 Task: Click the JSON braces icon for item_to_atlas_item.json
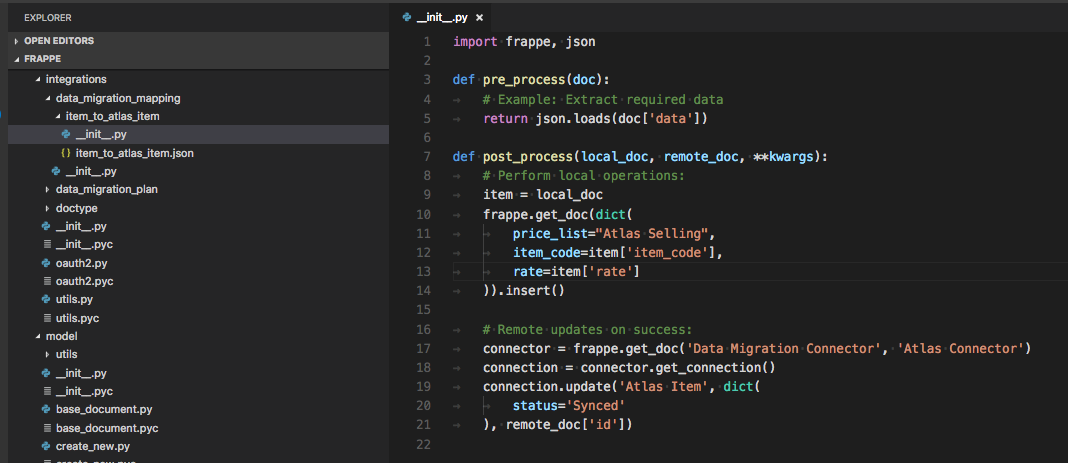[x=66, y=153]
